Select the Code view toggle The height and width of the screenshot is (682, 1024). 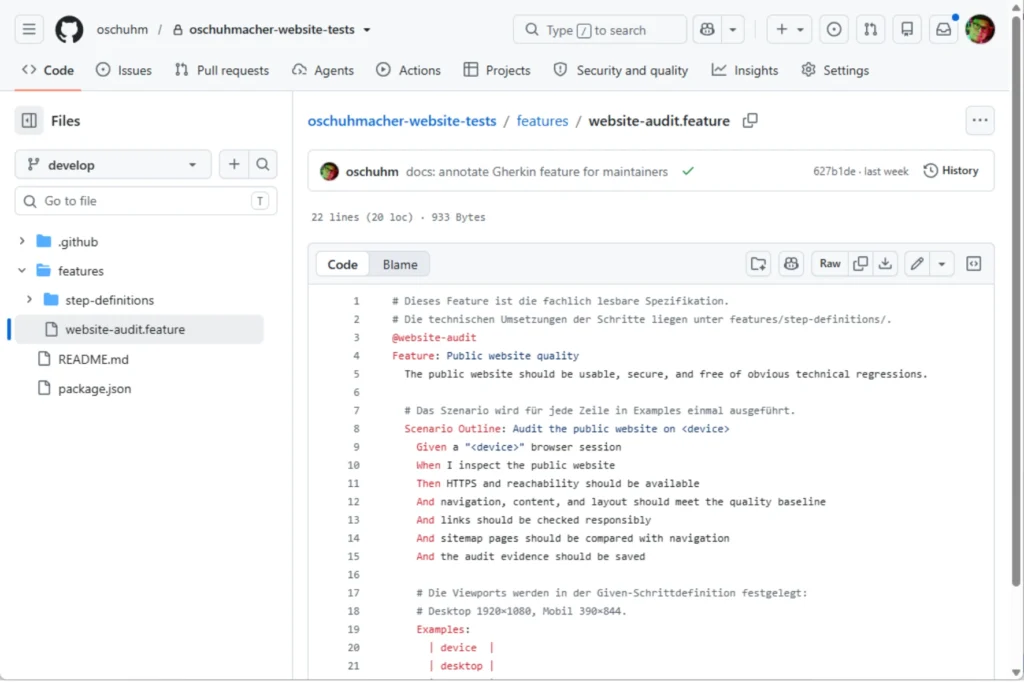[x=342, y=265]
